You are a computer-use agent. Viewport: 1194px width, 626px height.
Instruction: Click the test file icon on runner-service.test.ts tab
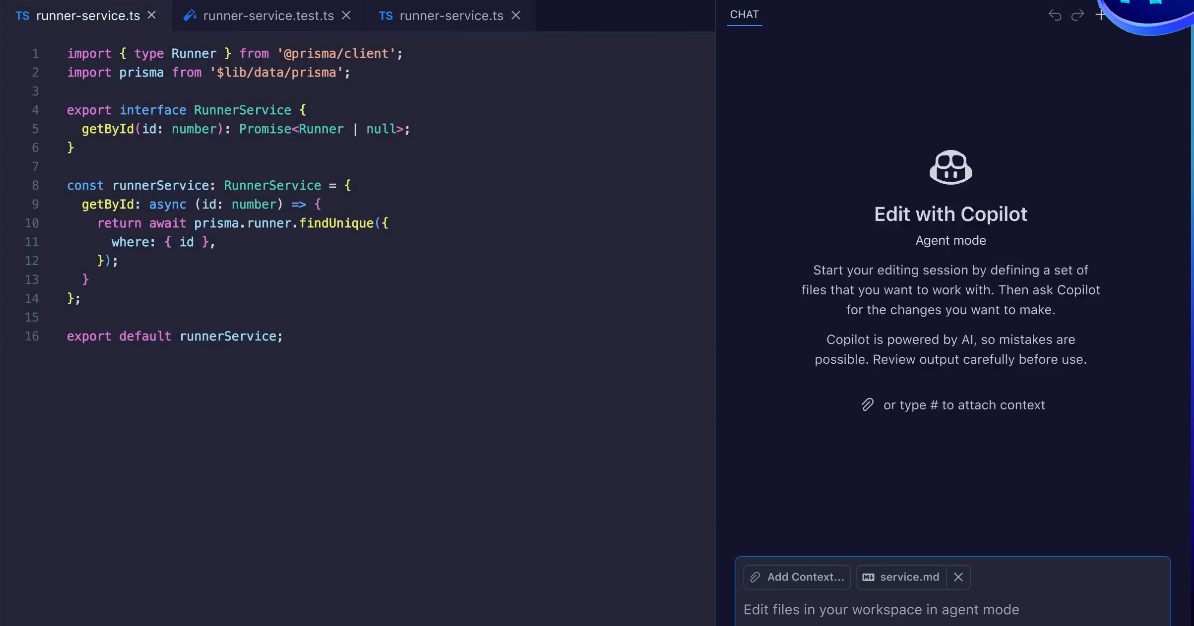[190, 15]
